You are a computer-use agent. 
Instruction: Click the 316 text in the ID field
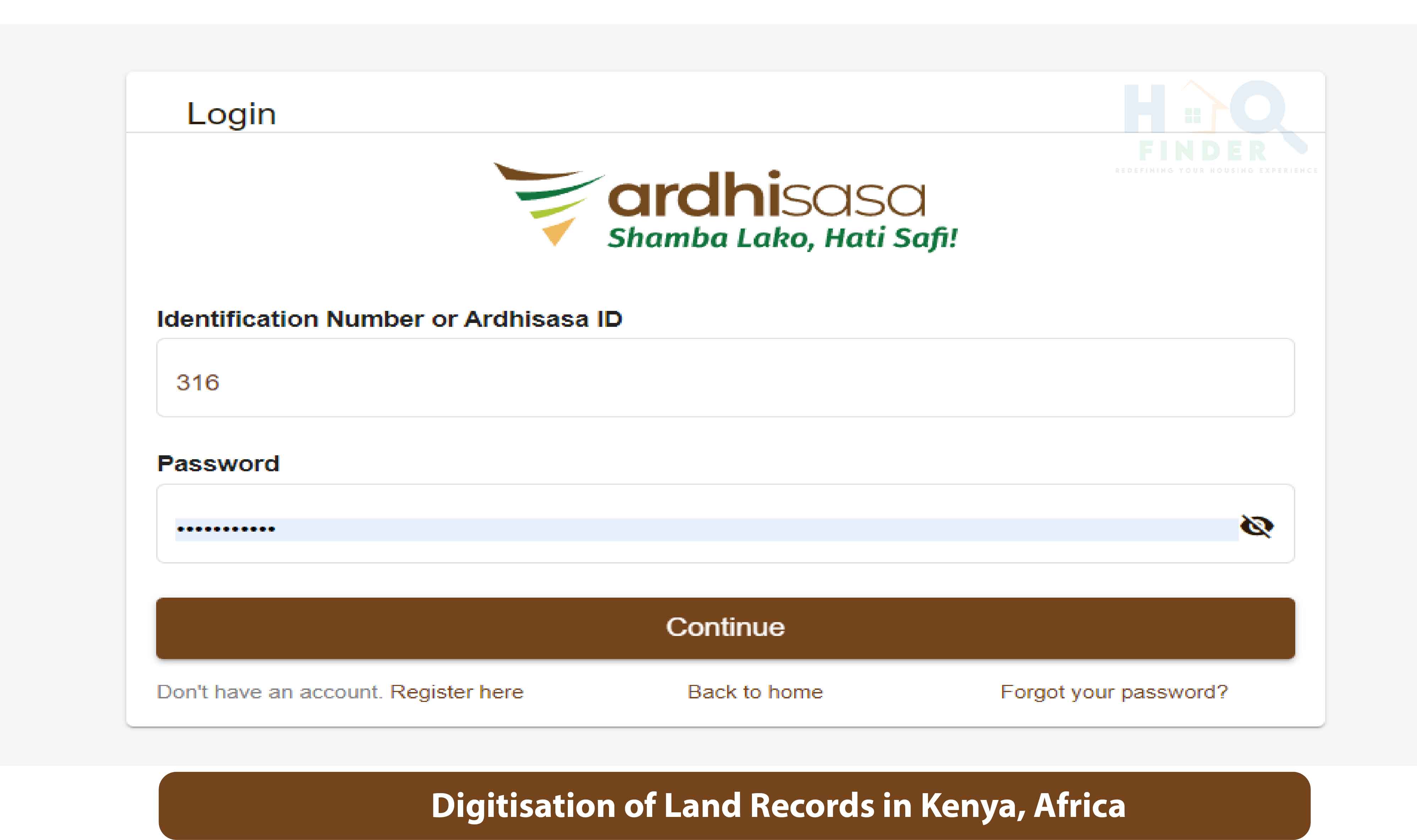[198, 383]
